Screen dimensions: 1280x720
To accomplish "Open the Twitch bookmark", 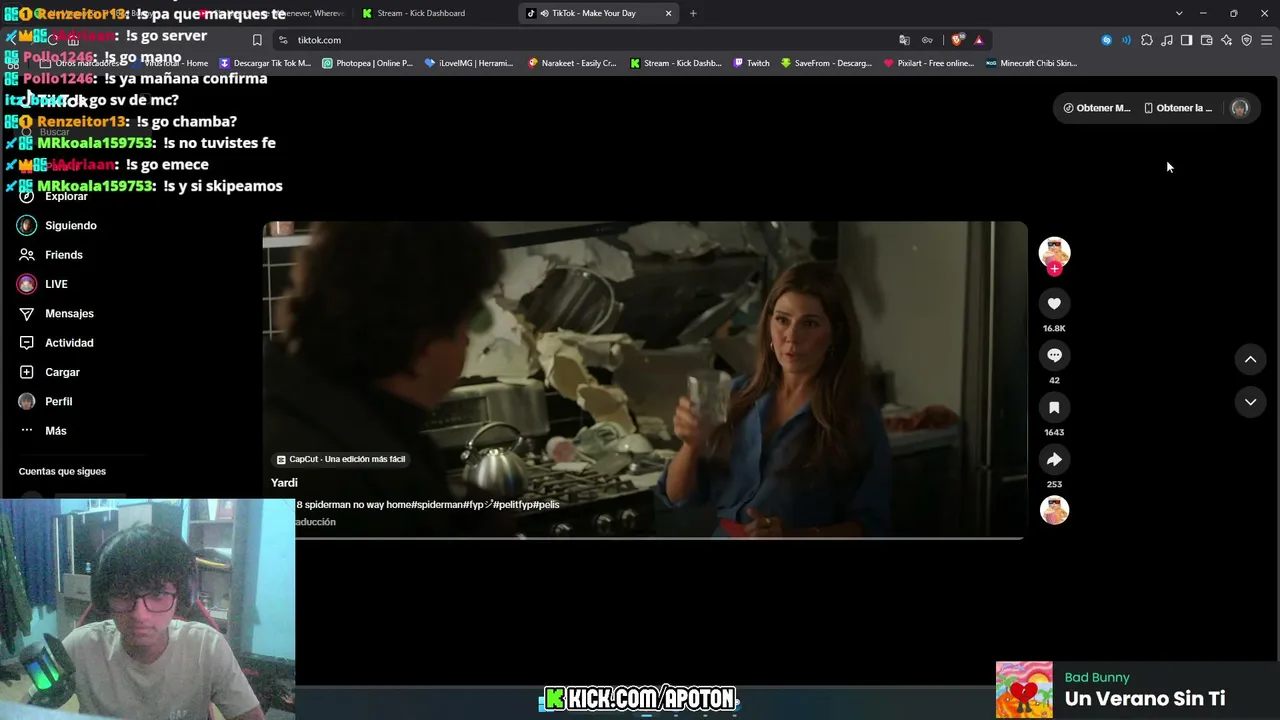I will 752,63.
